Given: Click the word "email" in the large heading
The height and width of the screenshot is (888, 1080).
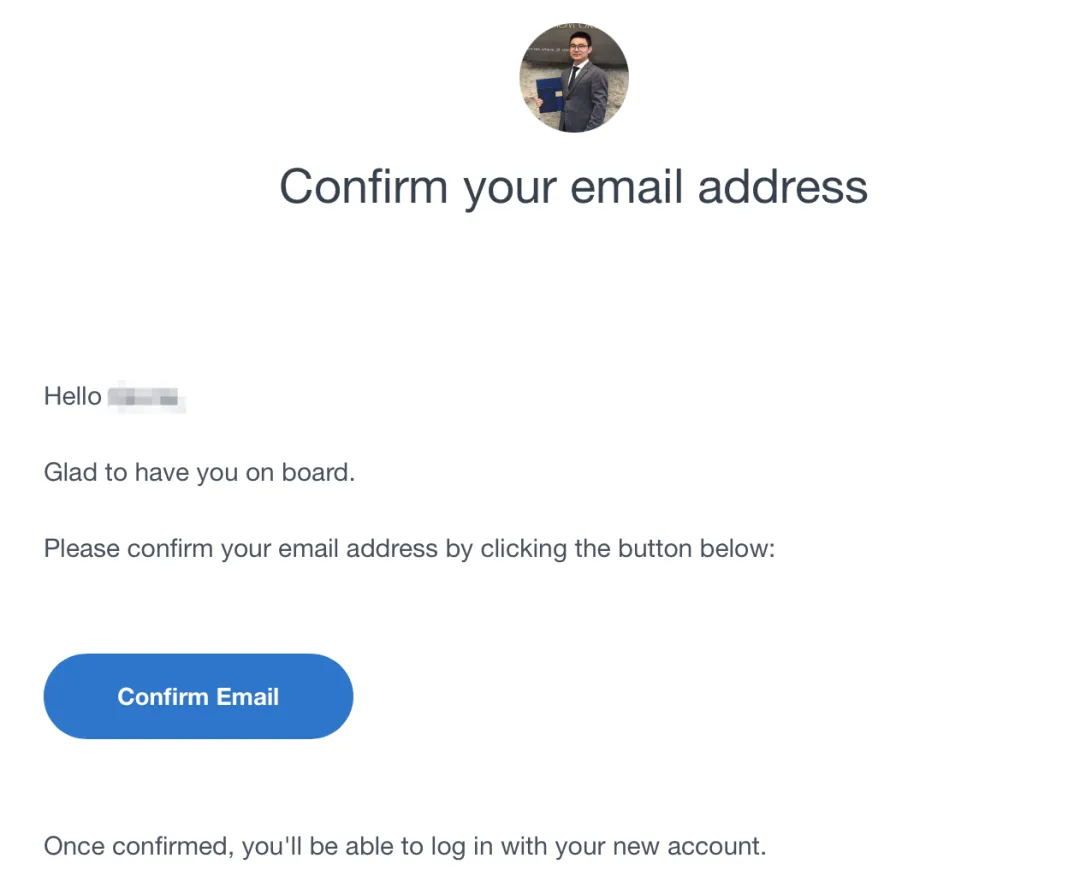Looking at the screenshot, I should pos(626,186).
